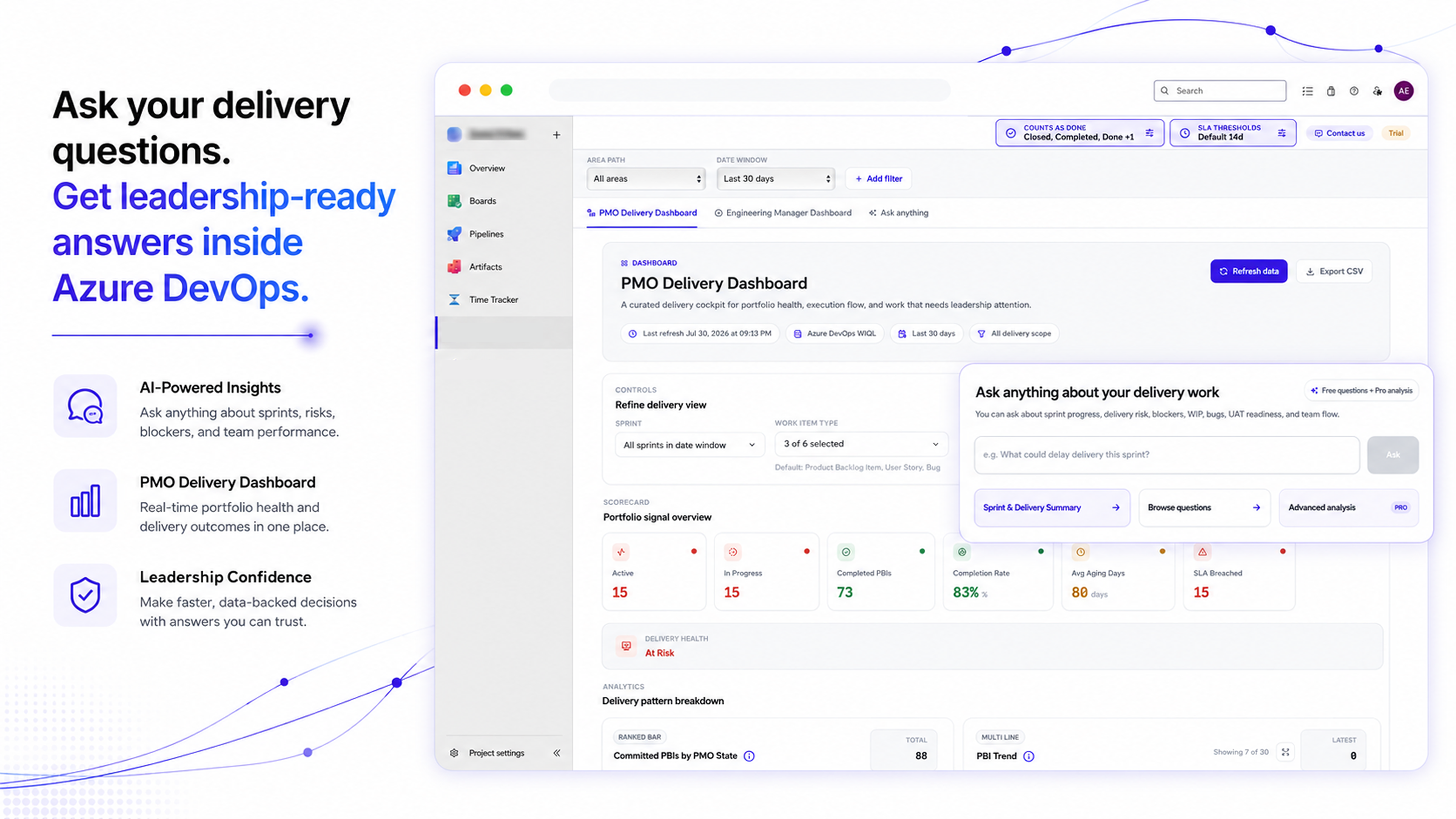Adjust Counts As Done settings sliders icon
This screenshot has height=819, width=1456.
tap(1149, 133)
